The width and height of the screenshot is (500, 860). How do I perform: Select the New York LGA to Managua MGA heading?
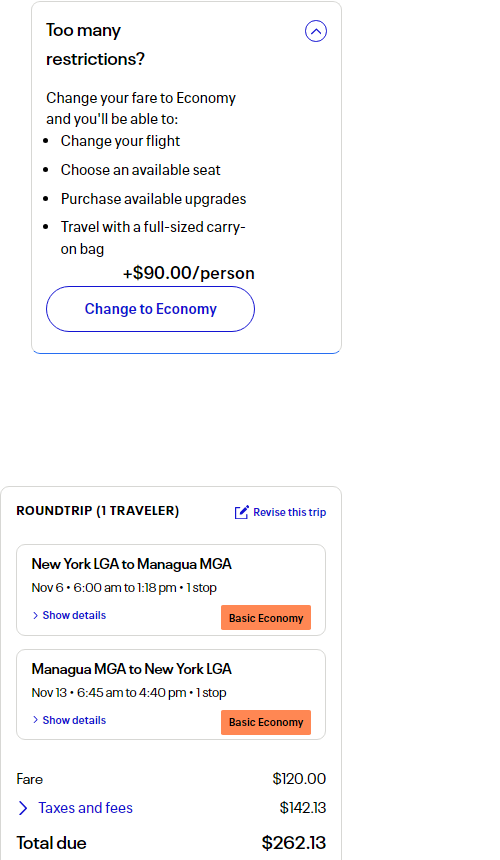pyautogui.click(x=132, y=564)
